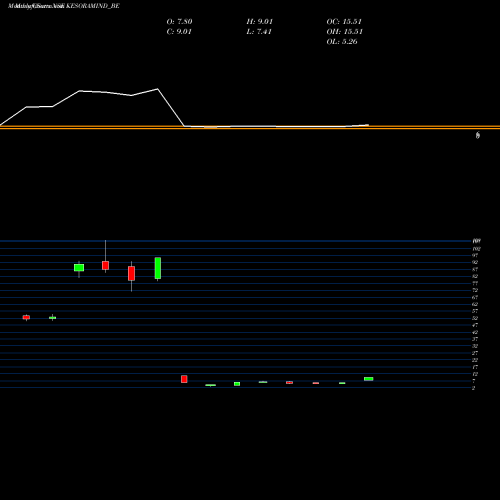Click the 62 price axis label
Image resolution: width=500 pixels, height=500 pixels.
pyautogui.click(x=475, y=304)
